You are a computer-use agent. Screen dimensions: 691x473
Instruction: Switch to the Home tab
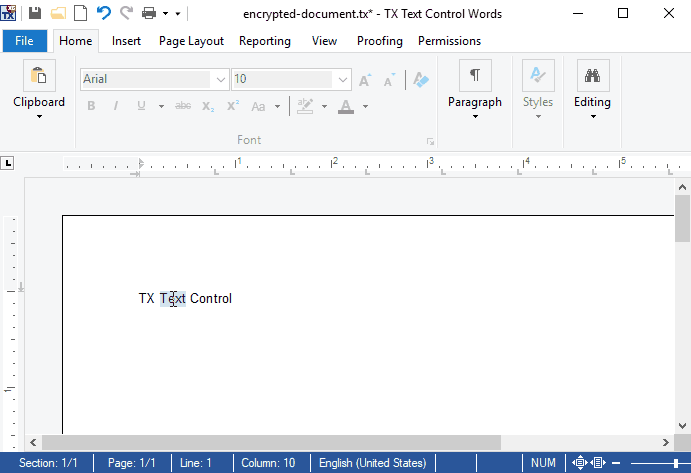(x=76, y=41)
